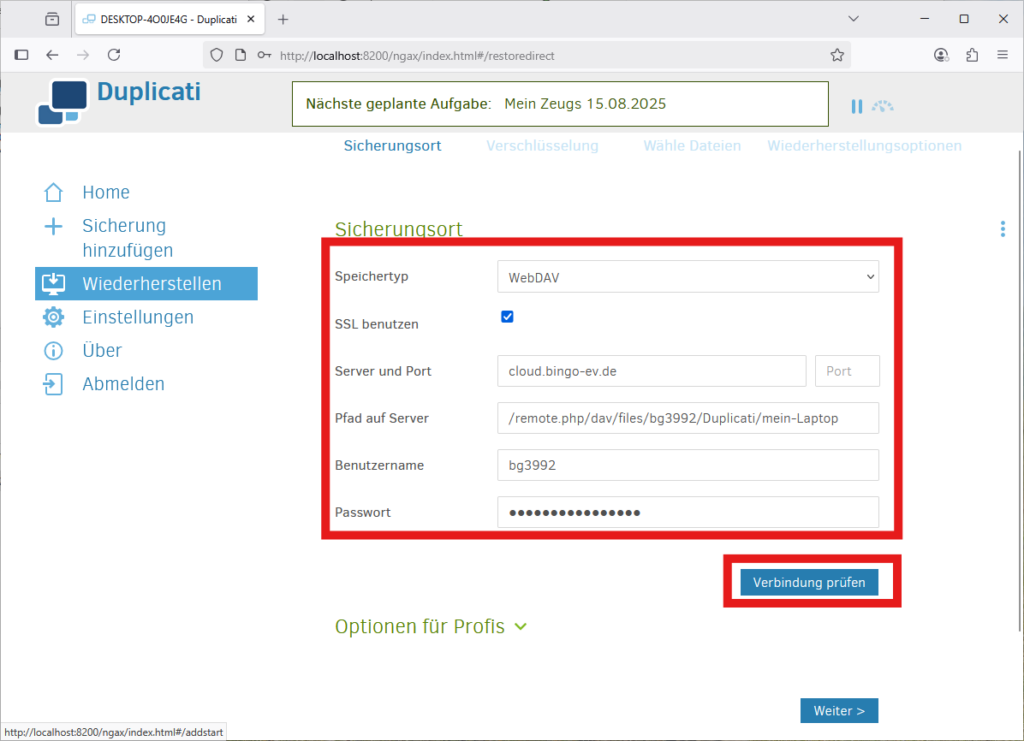Select Wiederherstellen in the sidebar
The width and height of the screenshot is (1024, 741).
(x=146, y=283)
